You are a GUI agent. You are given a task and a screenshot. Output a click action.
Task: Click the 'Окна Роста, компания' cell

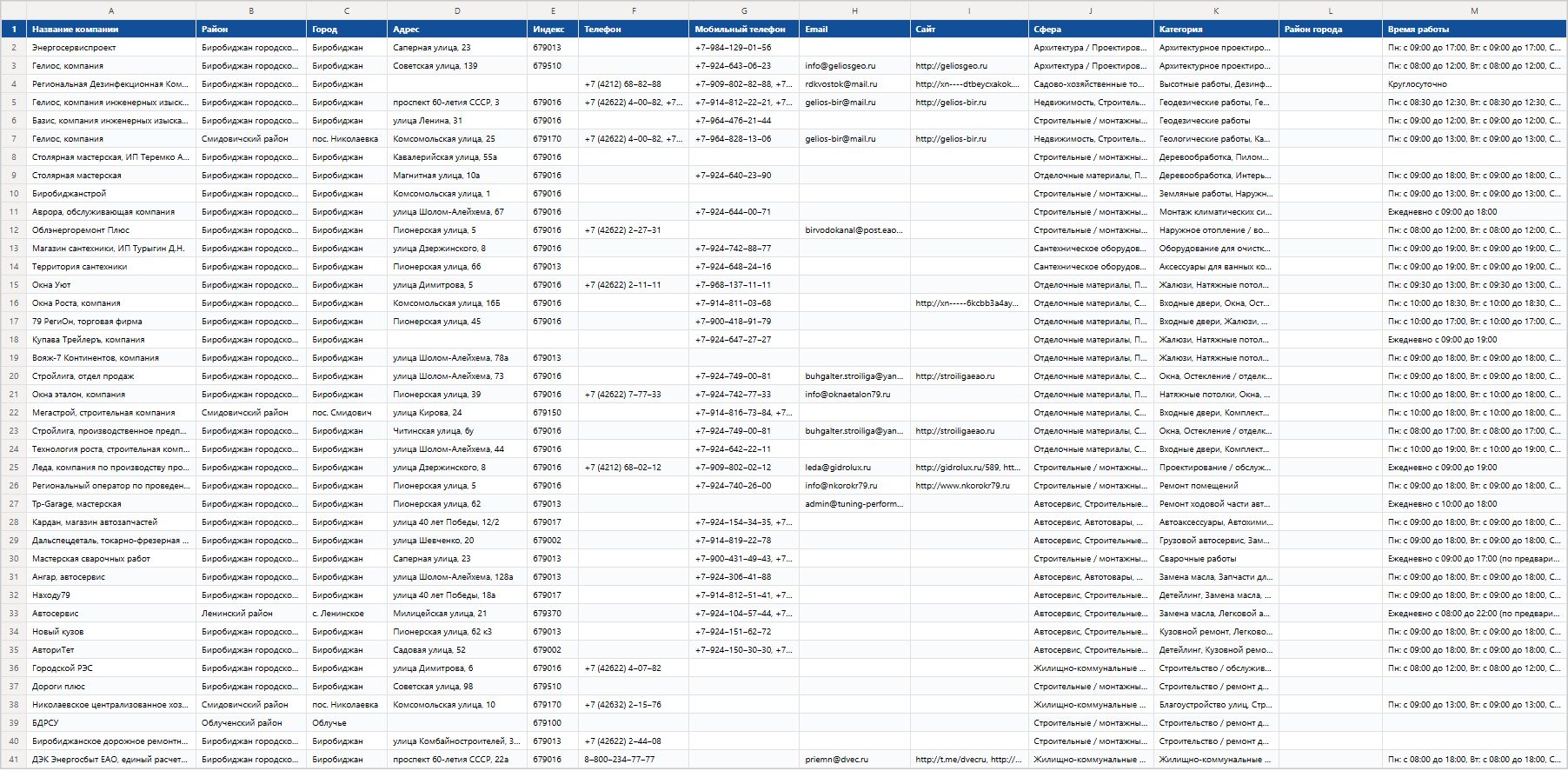pyautogui.click(x=111, y=303)
